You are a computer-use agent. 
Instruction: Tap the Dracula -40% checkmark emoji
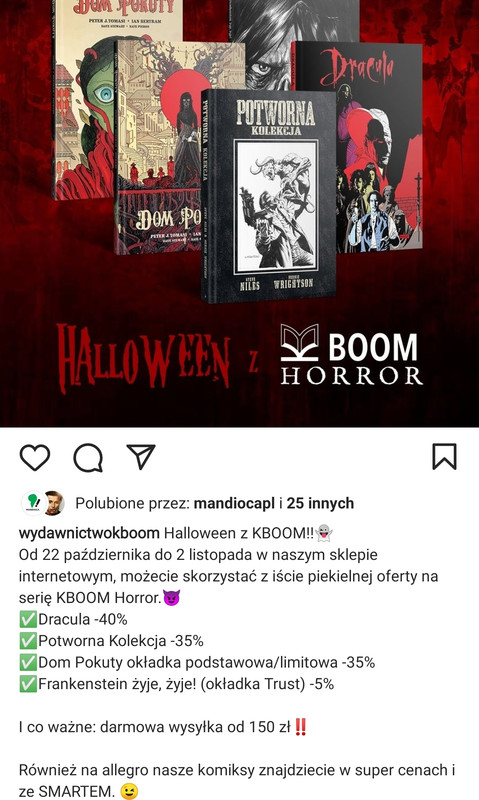28,619
